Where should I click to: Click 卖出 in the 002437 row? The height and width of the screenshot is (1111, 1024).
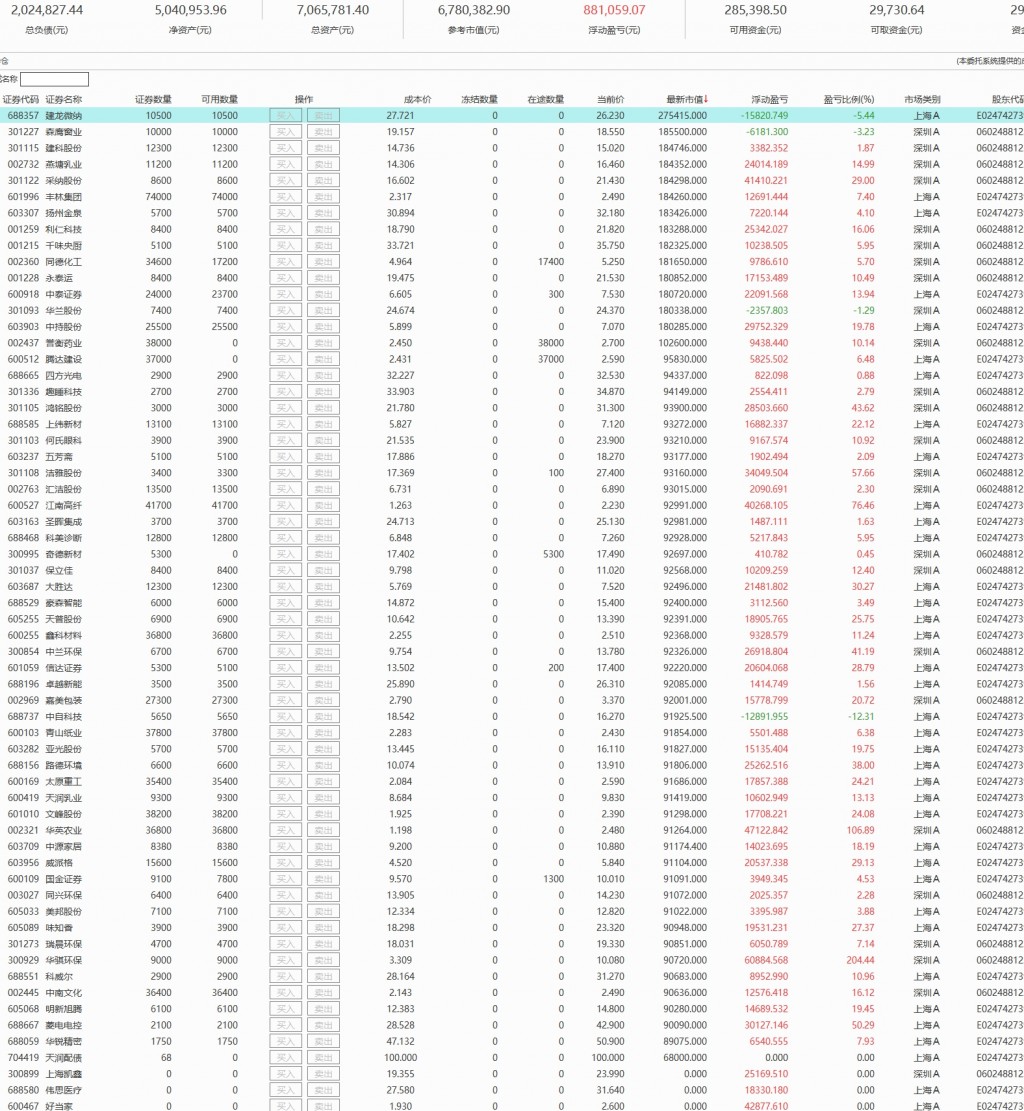323,343
